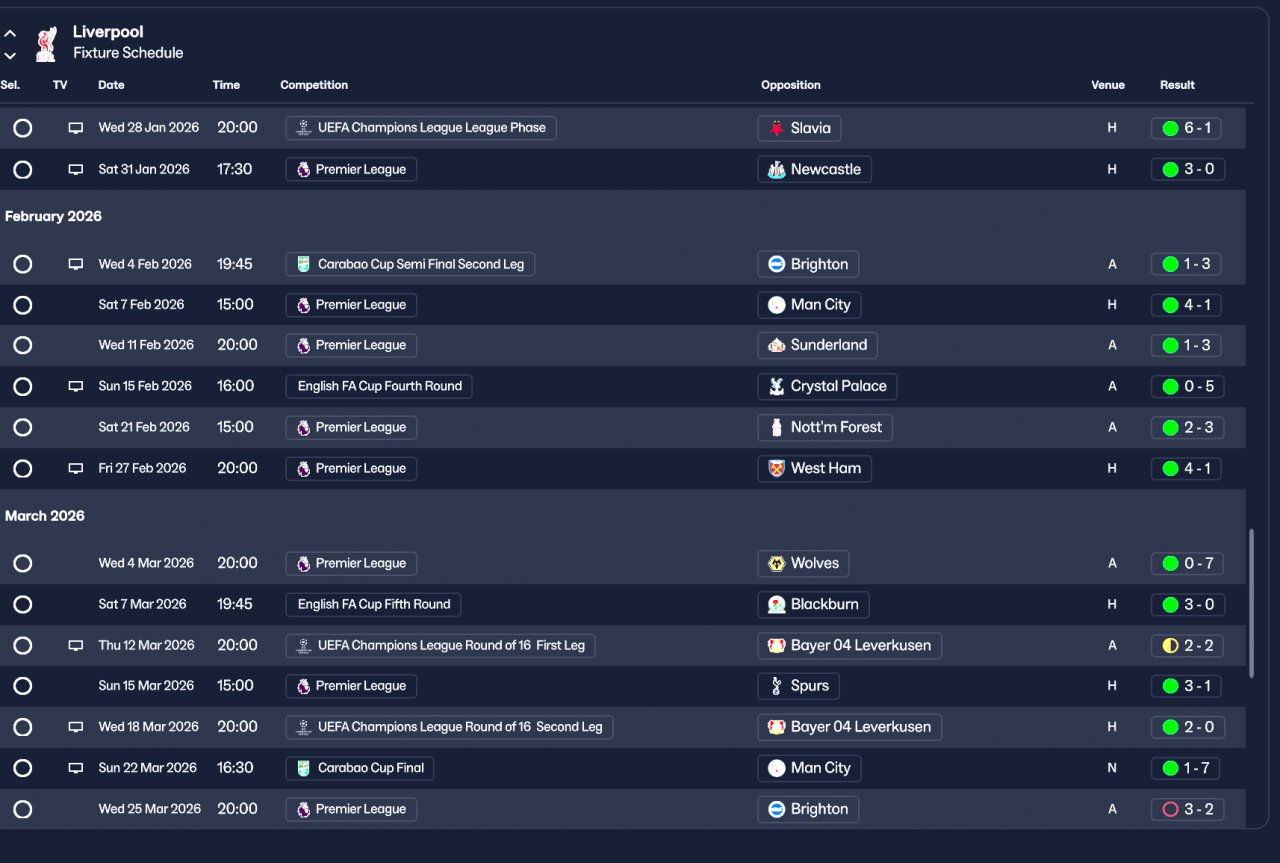Image resolution: width=1280 pixels, height=863 pixels.
Task: Sort fixtures by Date column header
Action: (111, 85)
